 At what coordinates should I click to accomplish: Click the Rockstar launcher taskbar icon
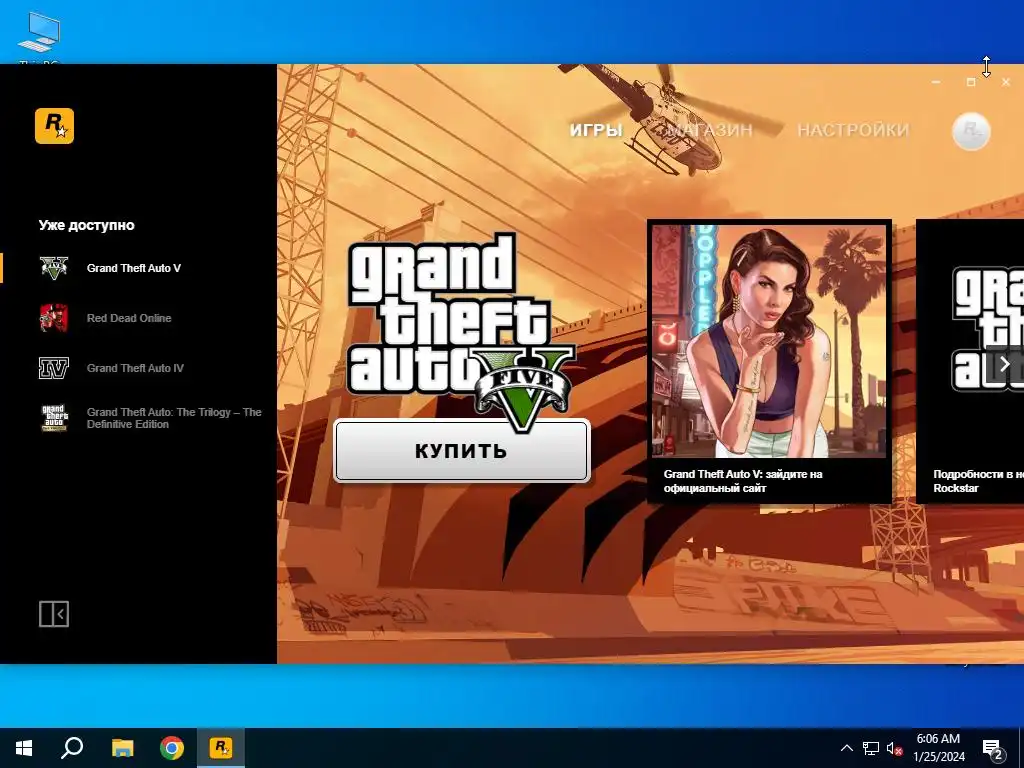[x=221, y=748]
